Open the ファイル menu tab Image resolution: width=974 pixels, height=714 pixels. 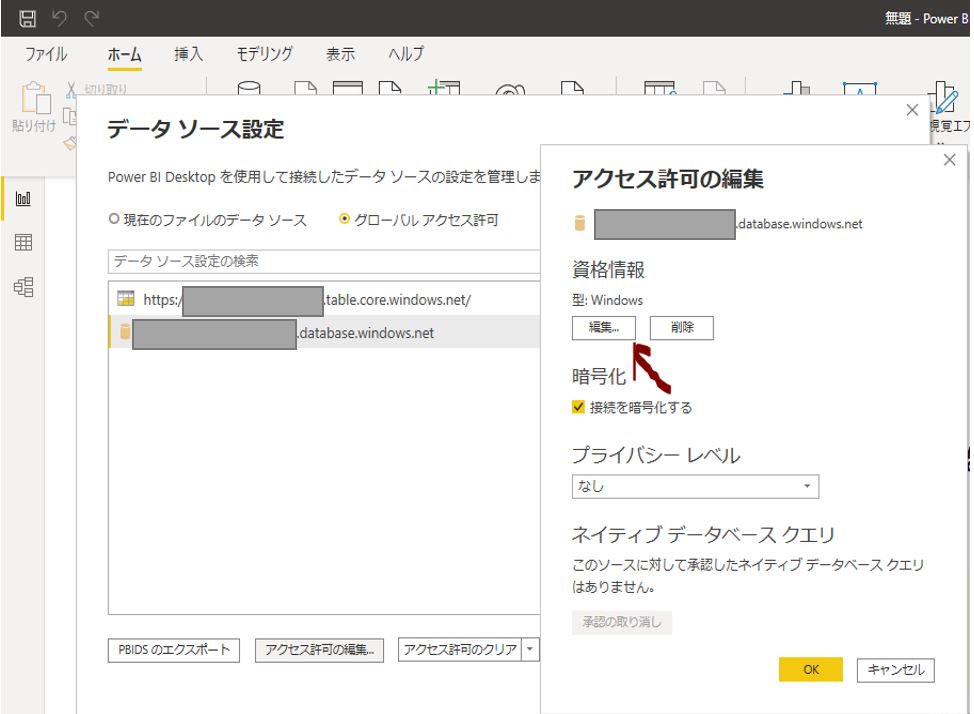[x=46, y=54]
